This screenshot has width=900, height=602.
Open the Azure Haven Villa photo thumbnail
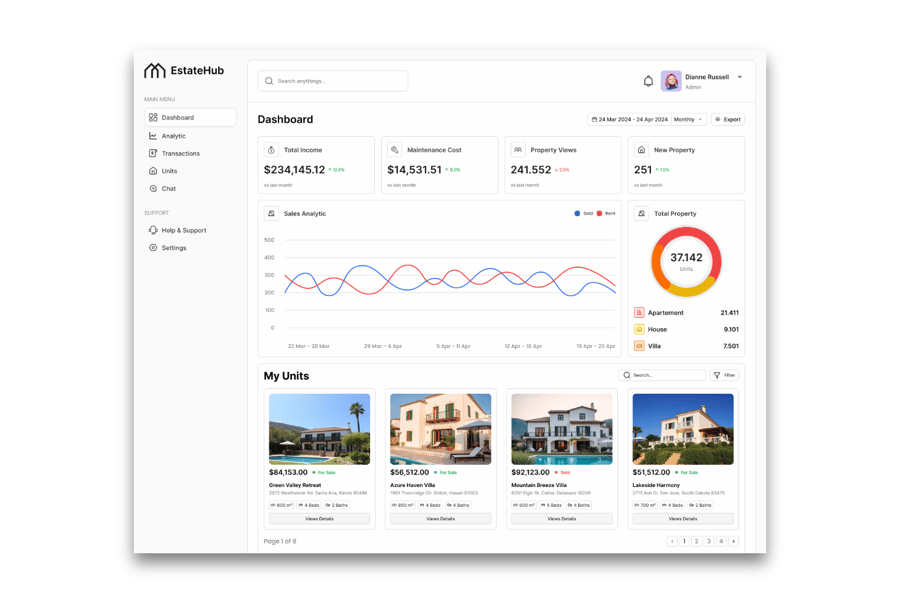coord(440,429)
